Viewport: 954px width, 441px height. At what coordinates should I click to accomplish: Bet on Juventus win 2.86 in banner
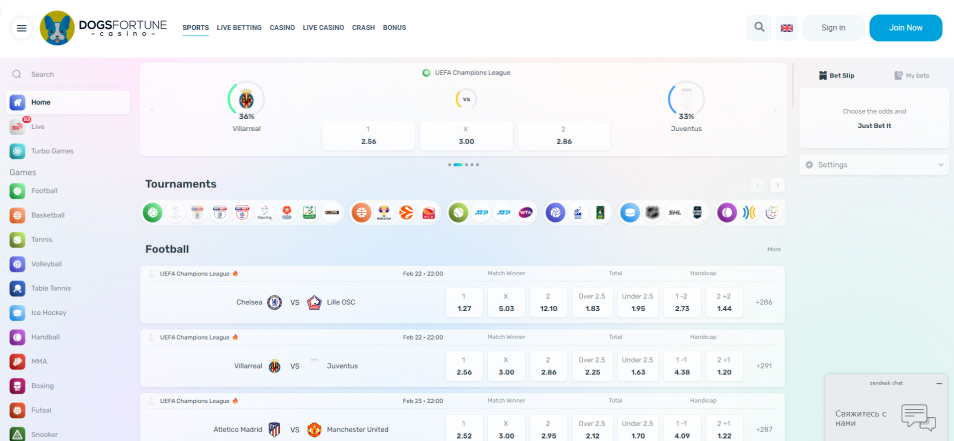pos(564,135)
